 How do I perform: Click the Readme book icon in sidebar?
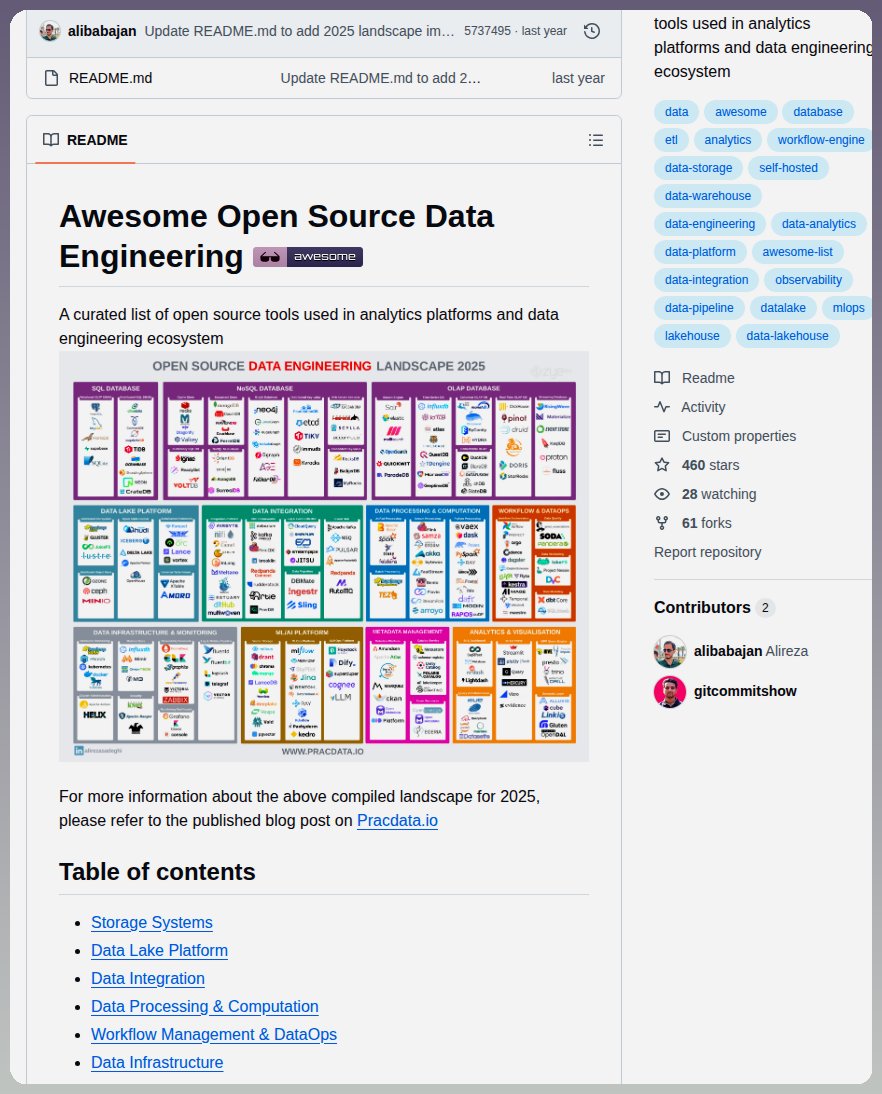click(662, 378)
